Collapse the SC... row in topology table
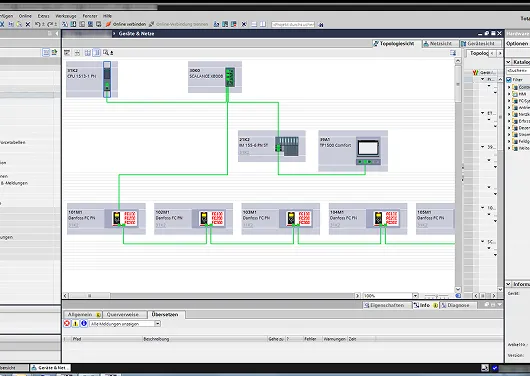The width and height of the screenshot is (530, 376). pos(483,241)
